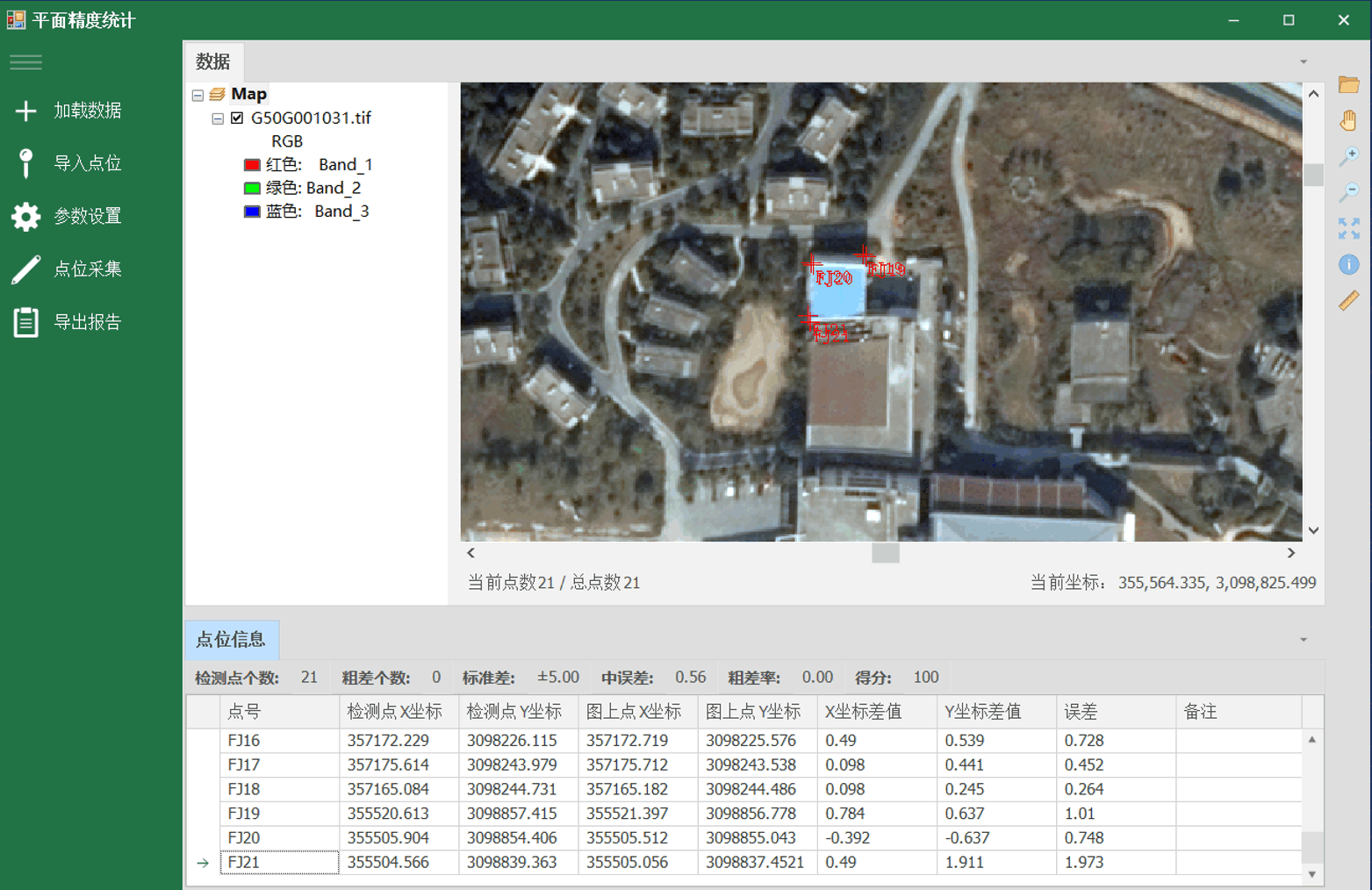This screenshot has width=1372, height=890.
Task: Select the RGB tree row
Action: click(x=287, y=141)
